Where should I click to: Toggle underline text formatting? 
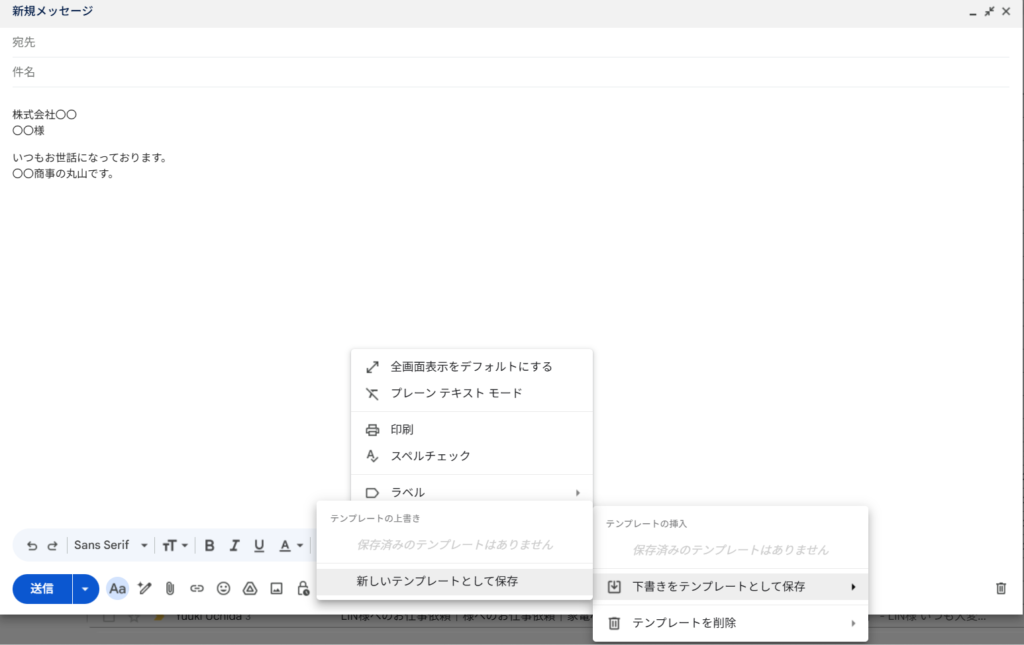pyautogui.click(x=259, y=546)
